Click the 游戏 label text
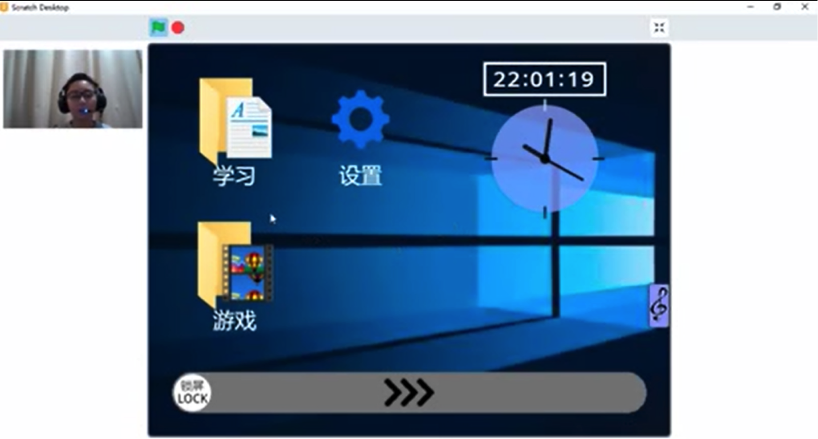 tap(235, 320)
